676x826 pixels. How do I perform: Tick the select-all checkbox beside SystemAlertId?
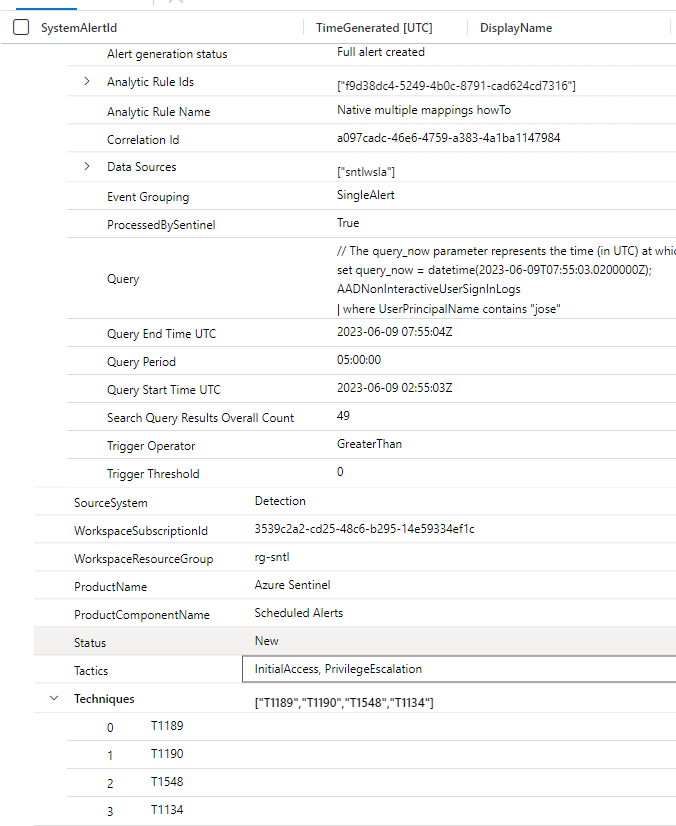(21, 28)
